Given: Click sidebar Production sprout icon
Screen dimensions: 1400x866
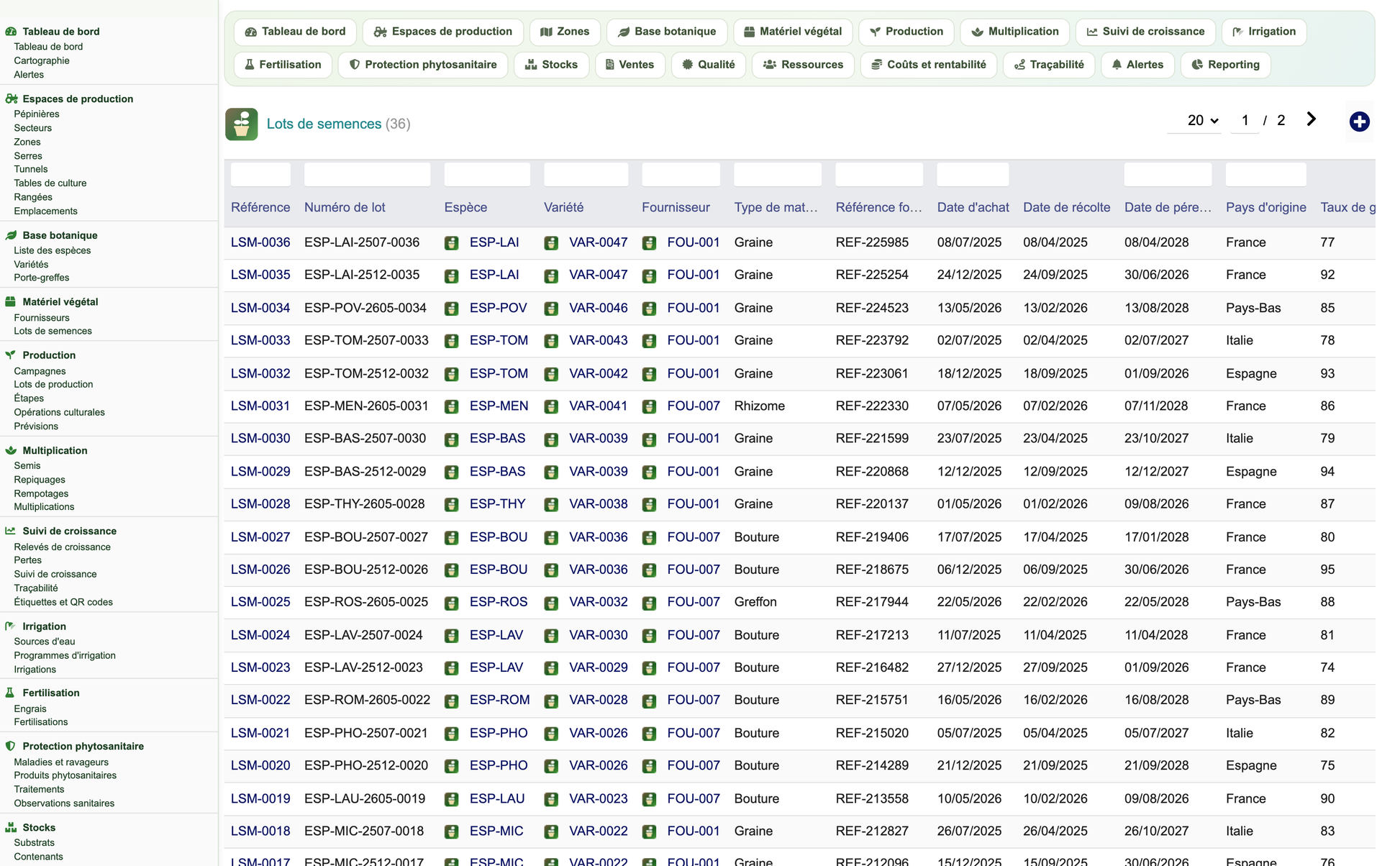Looking at the screenshot, I should [11, 355].
